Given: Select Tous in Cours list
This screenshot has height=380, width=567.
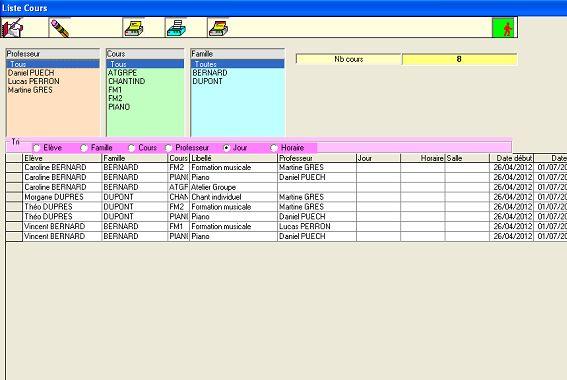Looking at the screenshot, I should point(145,64).
